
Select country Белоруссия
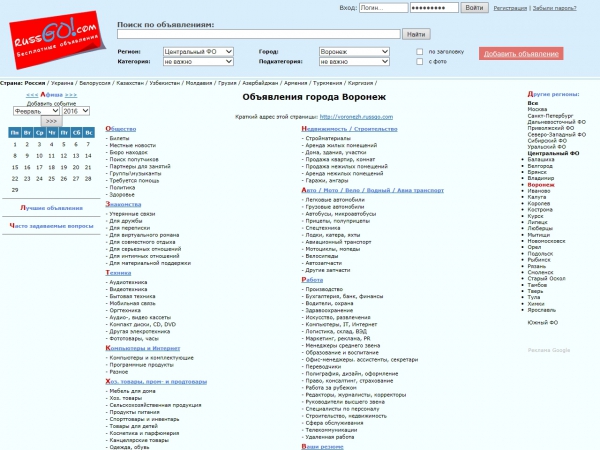(x=95, y=83)
